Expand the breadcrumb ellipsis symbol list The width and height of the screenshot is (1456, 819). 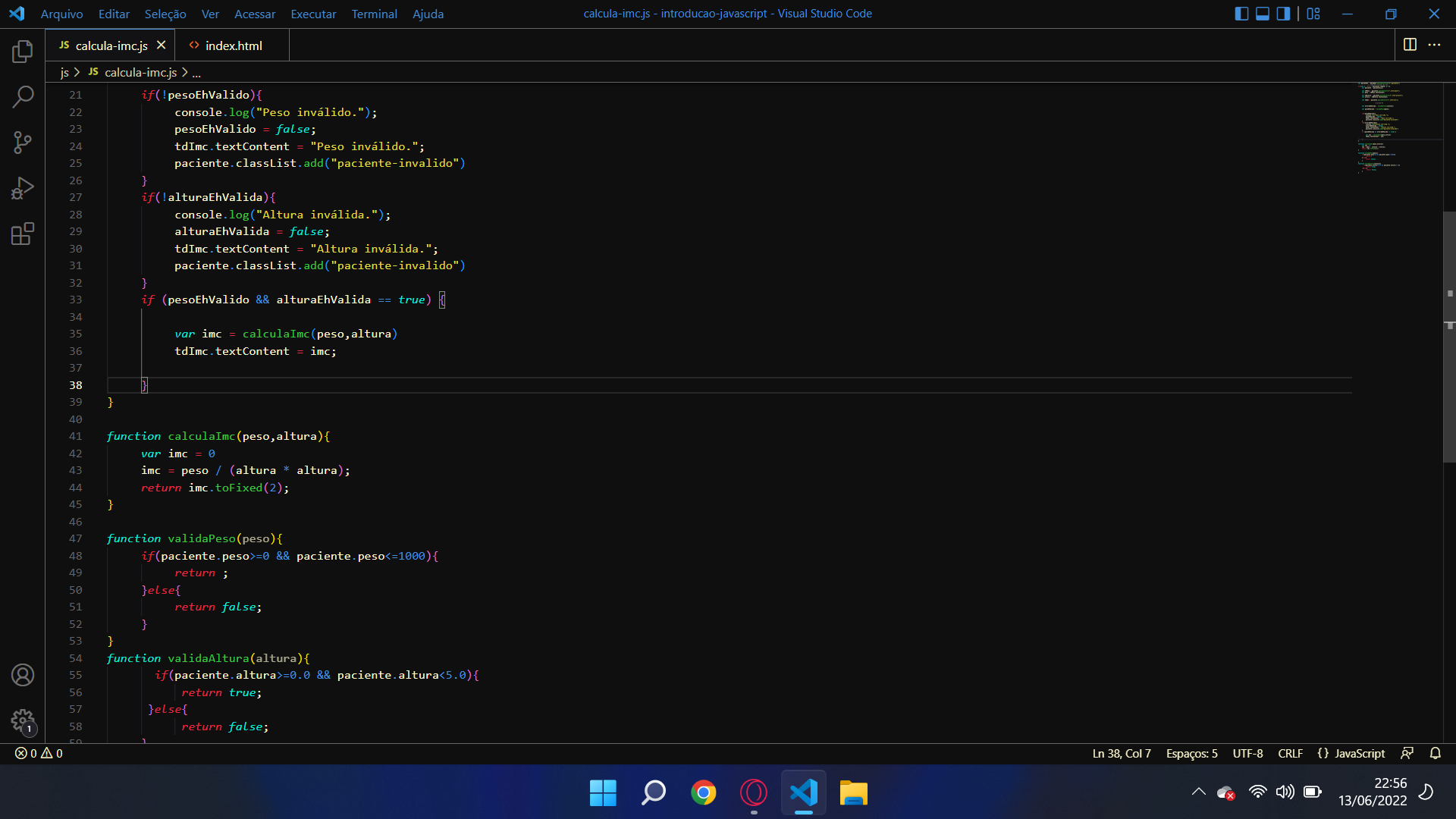click(x=196, y=72)
